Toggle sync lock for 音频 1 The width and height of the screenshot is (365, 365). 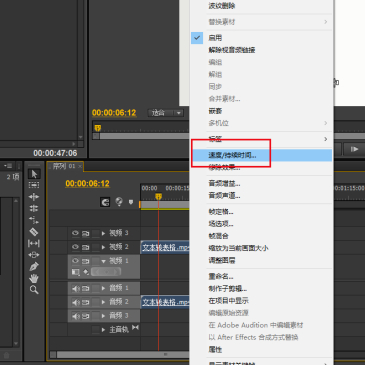86,288
